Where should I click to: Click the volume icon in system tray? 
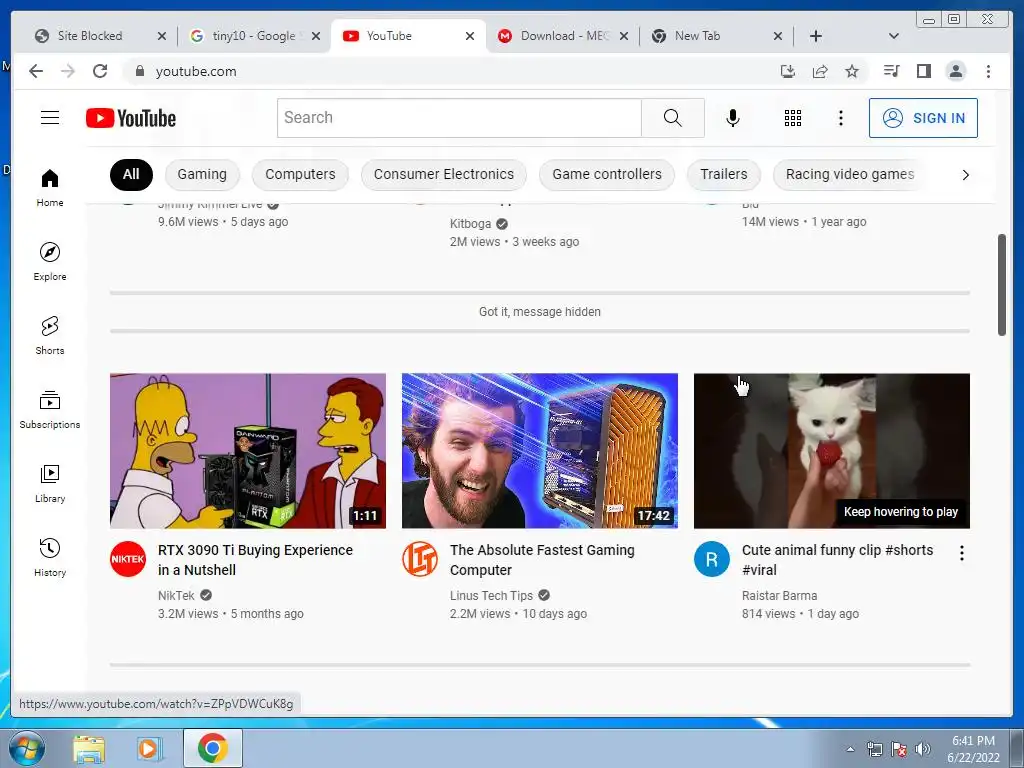click(x=923, y=749)
